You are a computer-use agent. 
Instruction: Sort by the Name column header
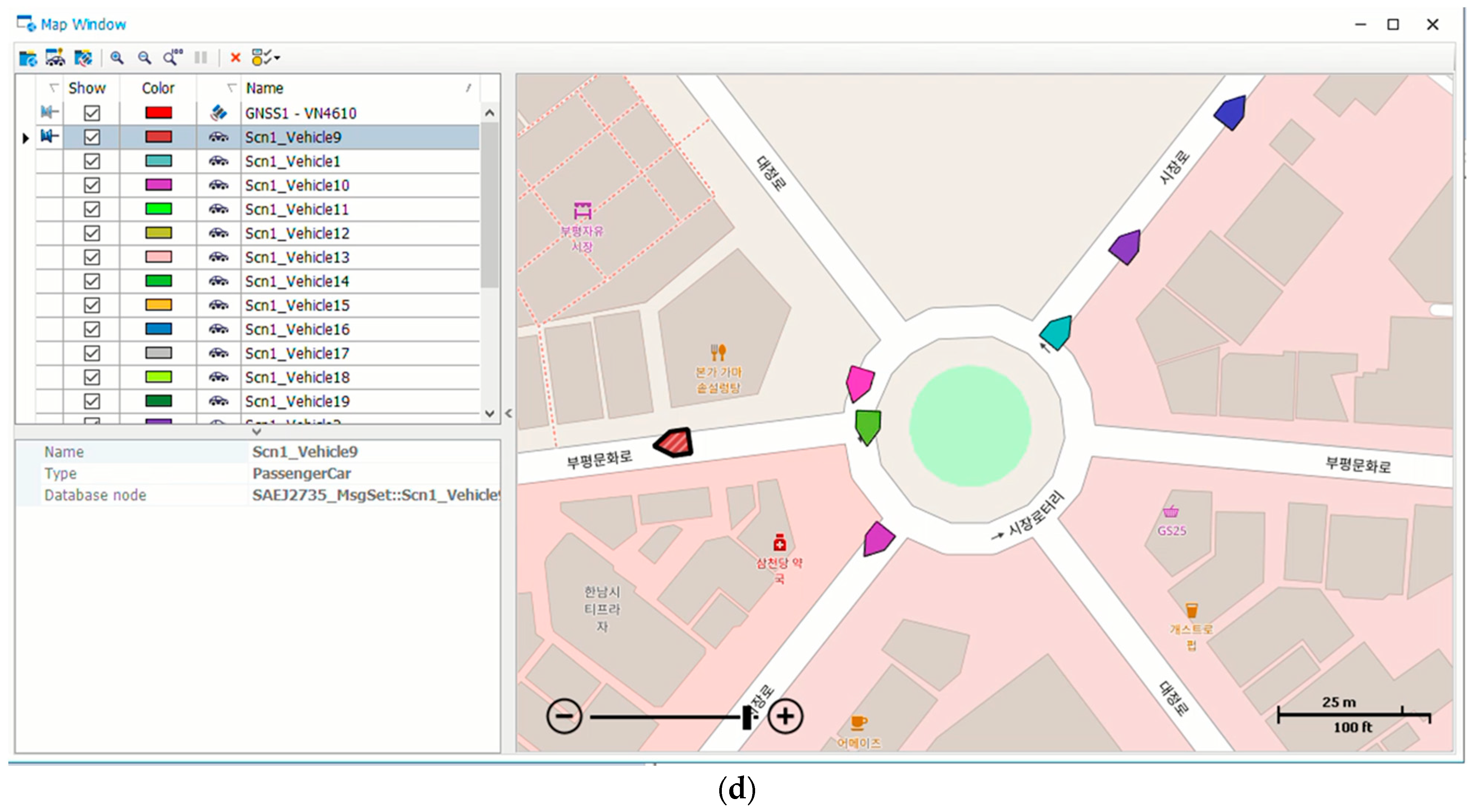point(264,88)
